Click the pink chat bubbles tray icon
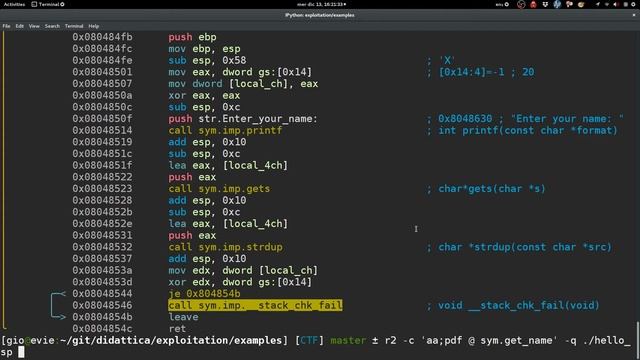The height and width of the screenshot is (360, 640). click(x=569, y=4)
